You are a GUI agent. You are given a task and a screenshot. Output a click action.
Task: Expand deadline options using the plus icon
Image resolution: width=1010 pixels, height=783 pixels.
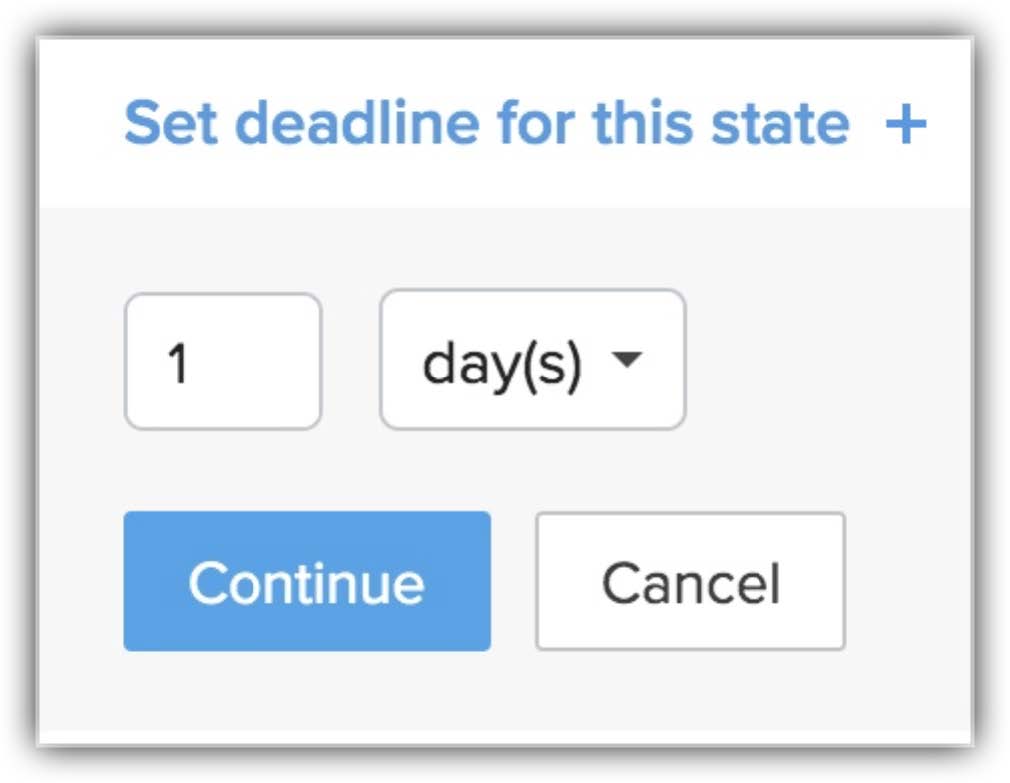coord(905,126)
